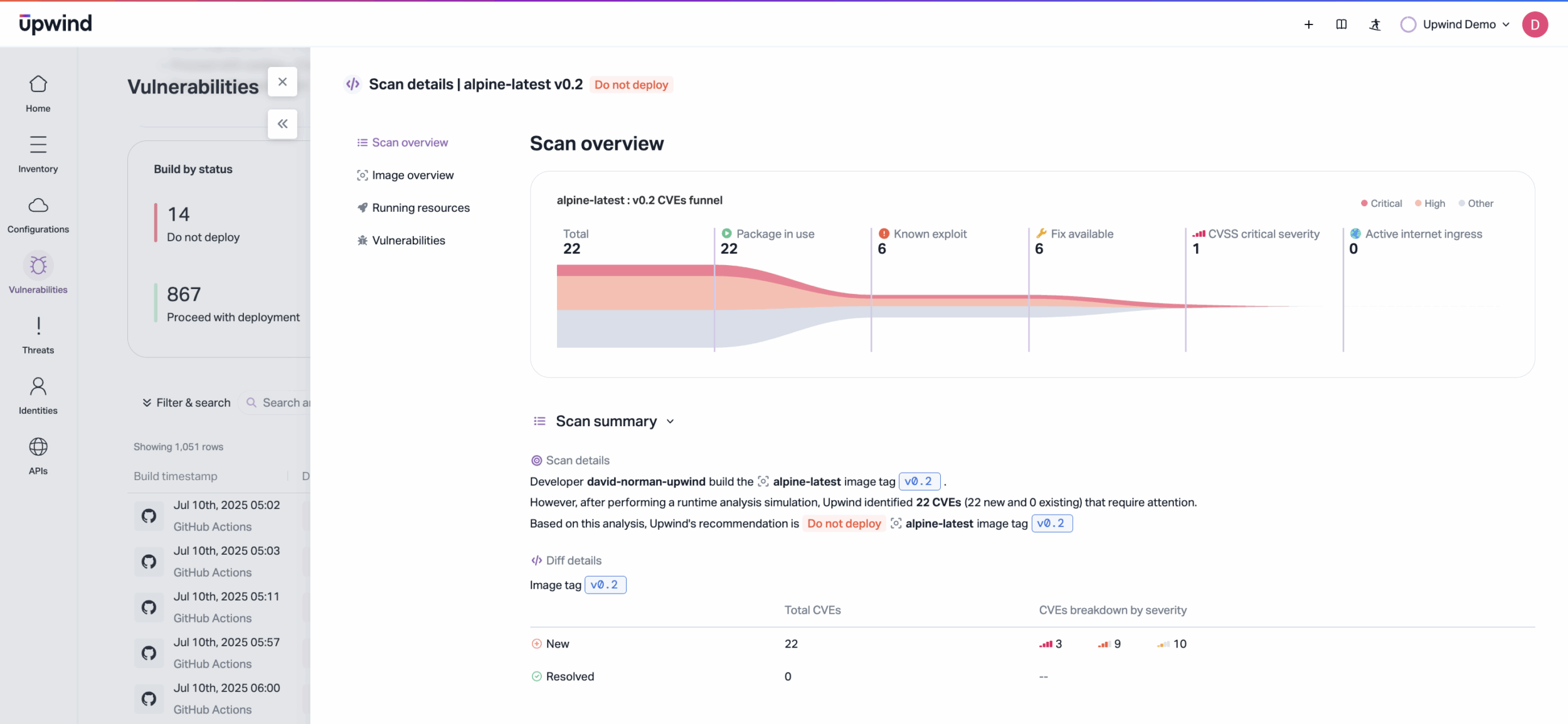This screenshot has width=1568, height=724.
Task: Click the Upwind logo
Action: click(x=55, y=24)
